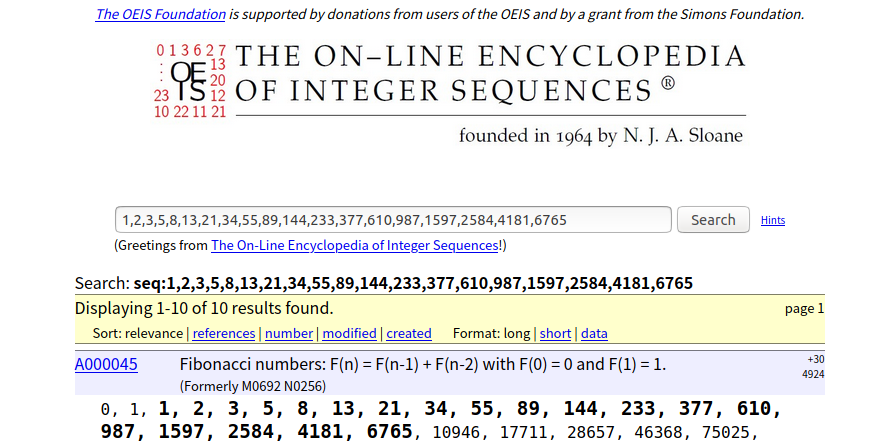Image resolution: width=889 pixels, height=444 pixels.
Task: Open The On-Line Encyclopedia of Integer Sequences greeting link
Action: click(x=354, y=246)
